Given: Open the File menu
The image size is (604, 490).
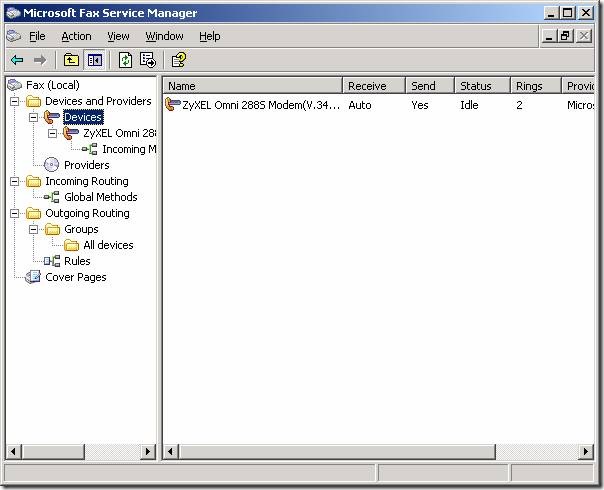Looking at the screenshot, I should point(37,36).
